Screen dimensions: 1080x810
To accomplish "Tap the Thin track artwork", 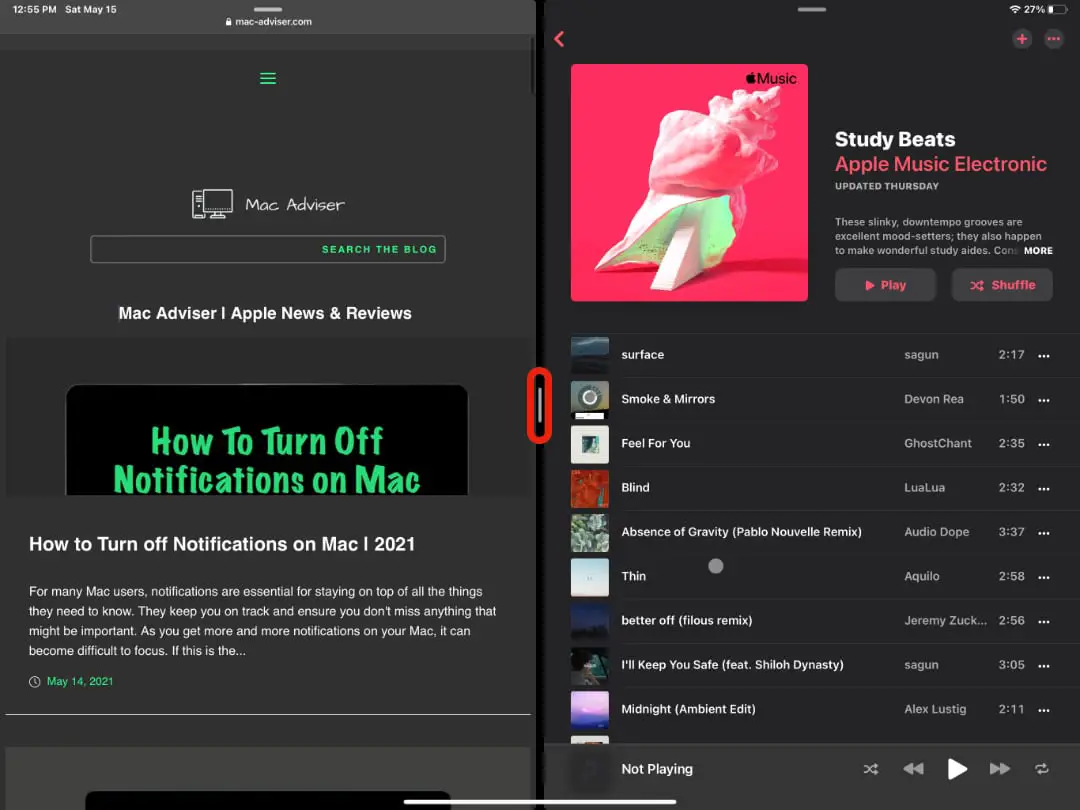I will coord(590,577).
